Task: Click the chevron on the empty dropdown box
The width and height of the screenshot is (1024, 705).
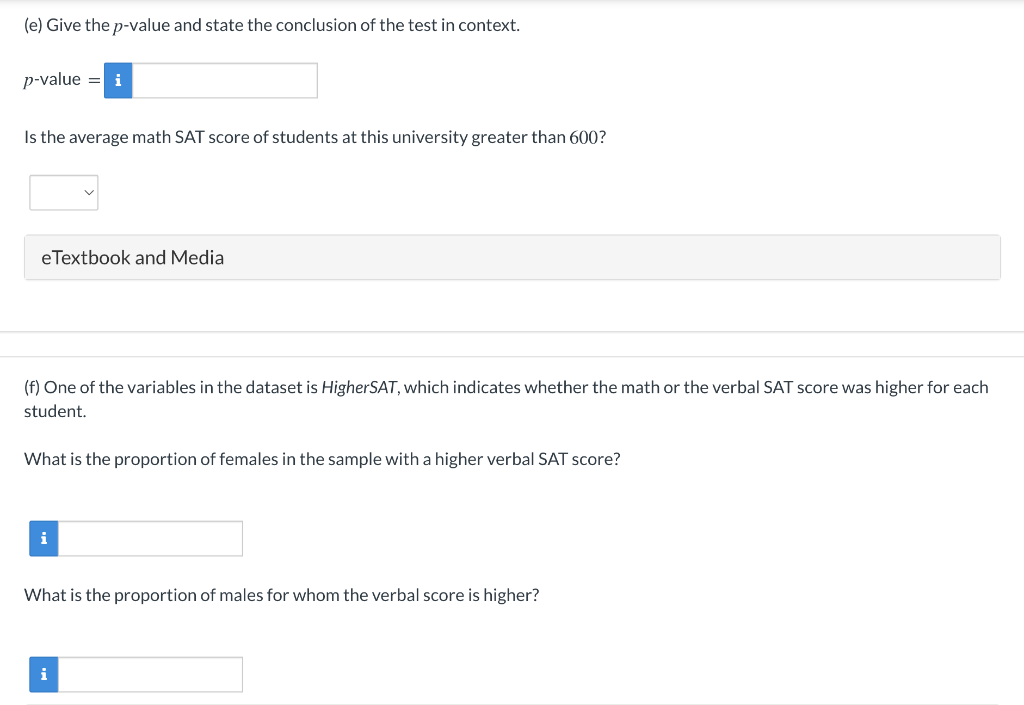Action: (x=88, y=192)
